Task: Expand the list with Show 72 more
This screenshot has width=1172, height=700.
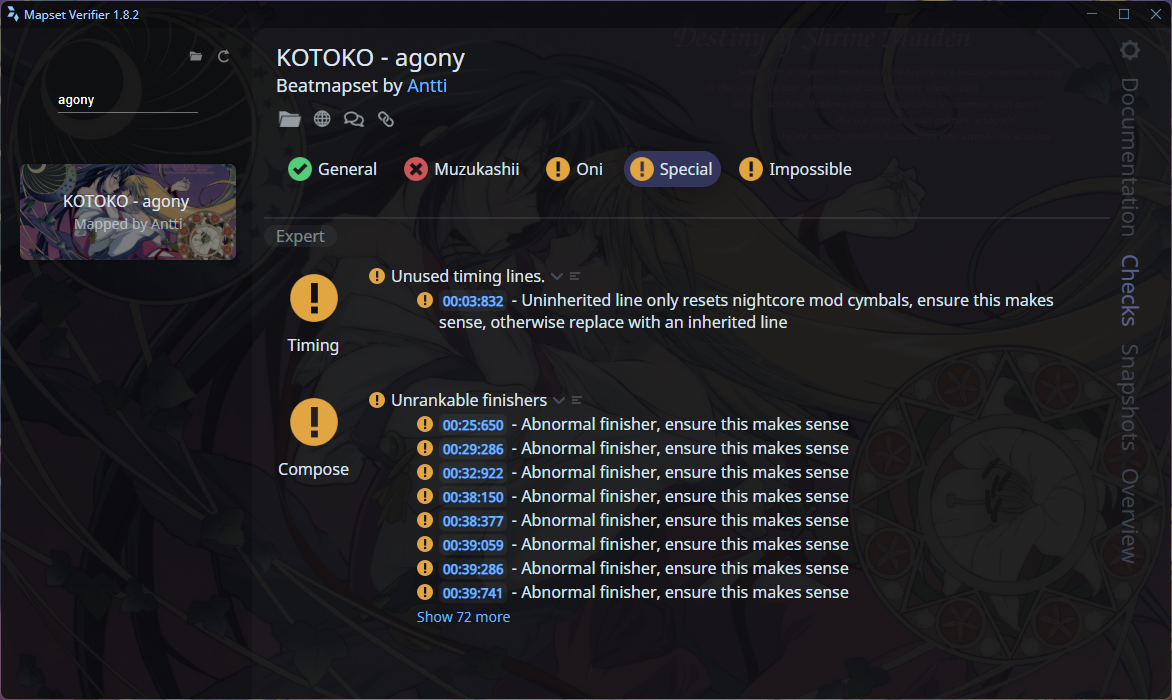Action: coord(463,617)
